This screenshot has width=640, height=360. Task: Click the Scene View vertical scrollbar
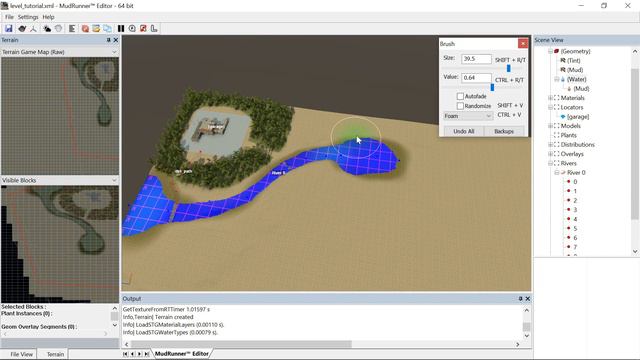click(635, 145)
